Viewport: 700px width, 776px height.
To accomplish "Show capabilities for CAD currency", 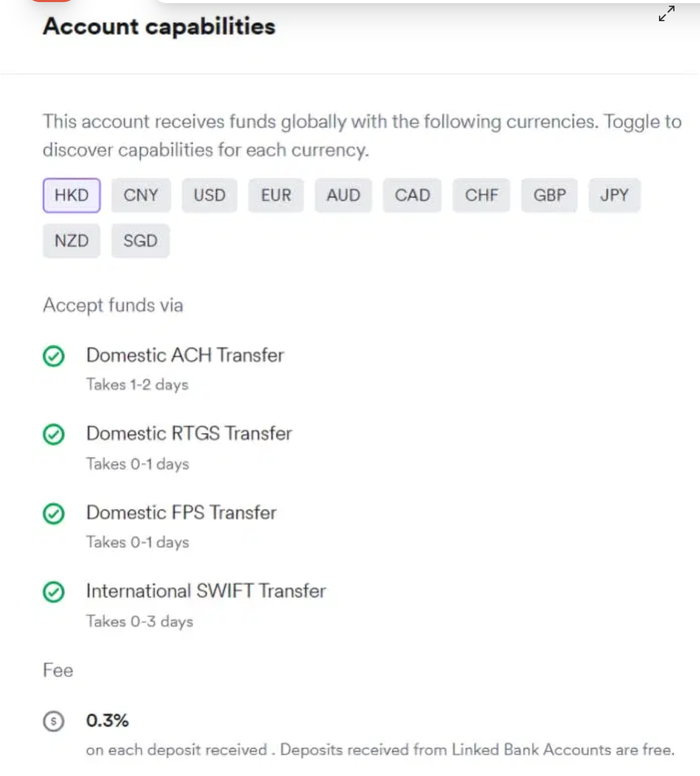I will tap(412, 195).
